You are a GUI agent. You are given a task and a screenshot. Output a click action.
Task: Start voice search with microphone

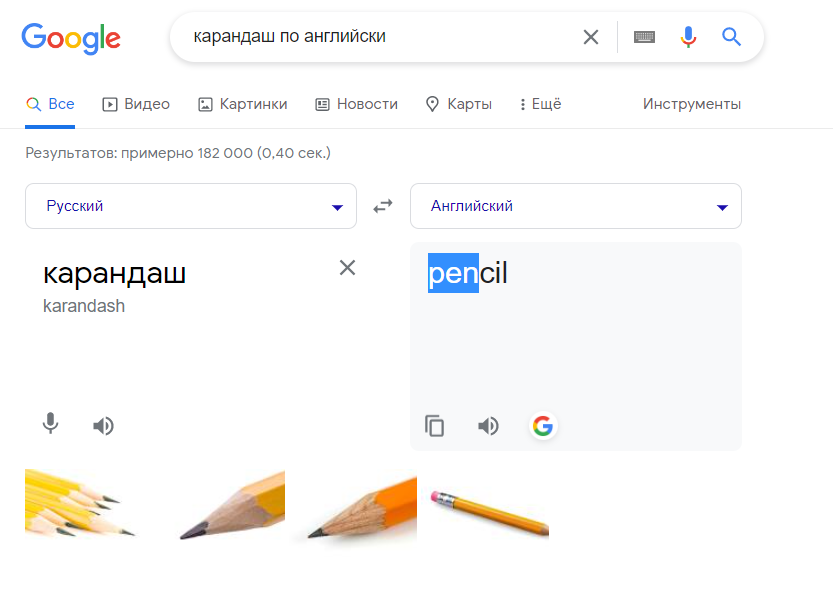688,37
